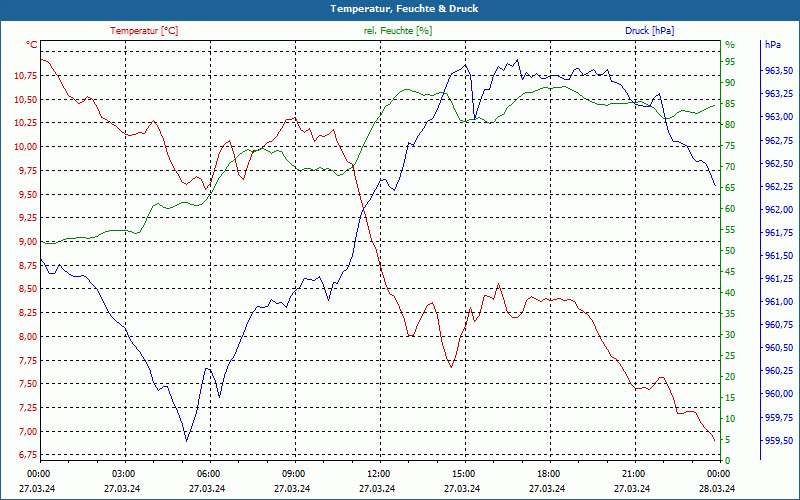The width and height of the screenshot is (800, 500).
Task: Click '30' on the green humidity axis
Action: (x=730, y=335)
